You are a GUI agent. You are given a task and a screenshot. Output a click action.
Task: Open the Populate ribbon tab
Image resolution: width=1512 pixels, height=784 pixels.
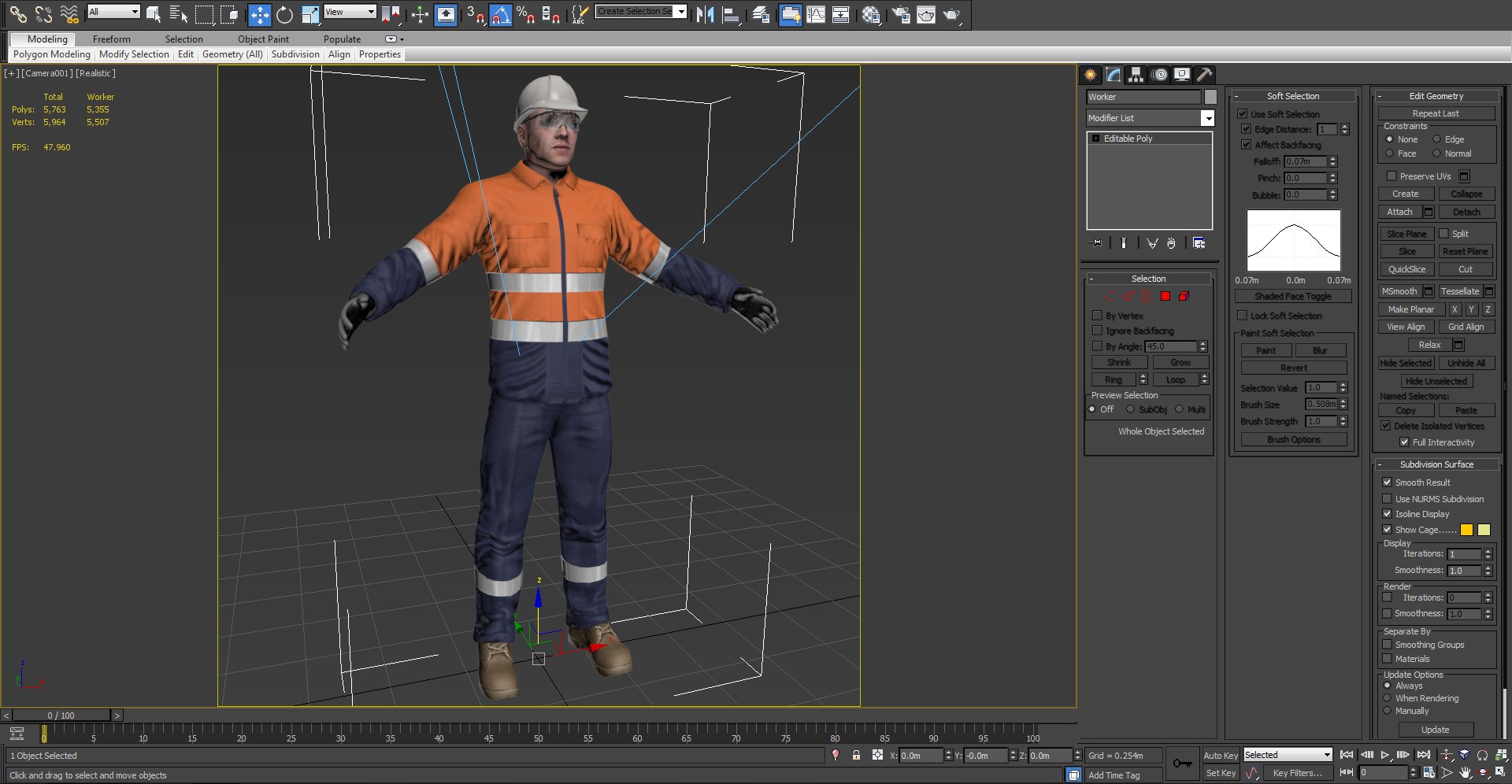pyautogui.click(x=342, y=39)
